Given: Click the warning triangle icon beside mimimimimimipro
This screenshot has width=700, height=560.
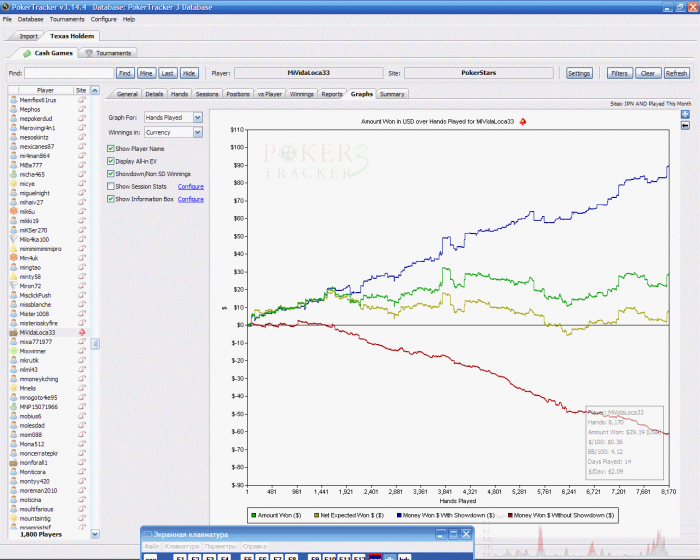Looking at the screenshot, I should (14, 249).
